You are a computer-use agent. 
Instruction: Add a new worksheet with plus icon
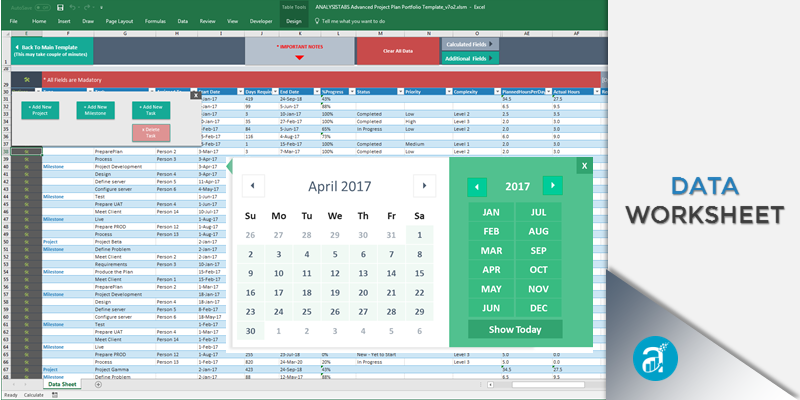98,384
